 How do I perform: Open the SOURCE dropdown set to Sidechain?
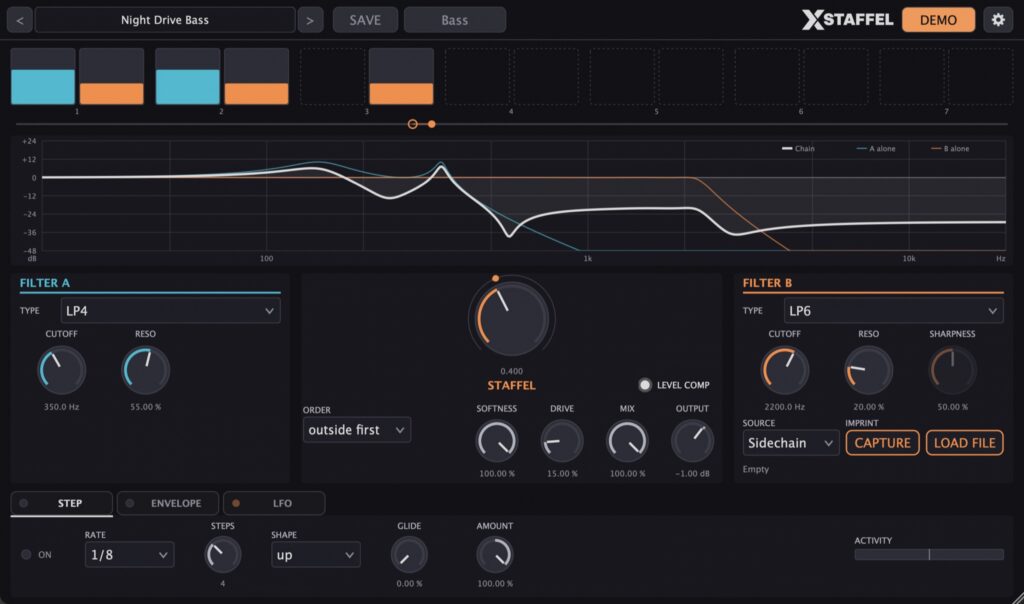(x=791, y=443)
